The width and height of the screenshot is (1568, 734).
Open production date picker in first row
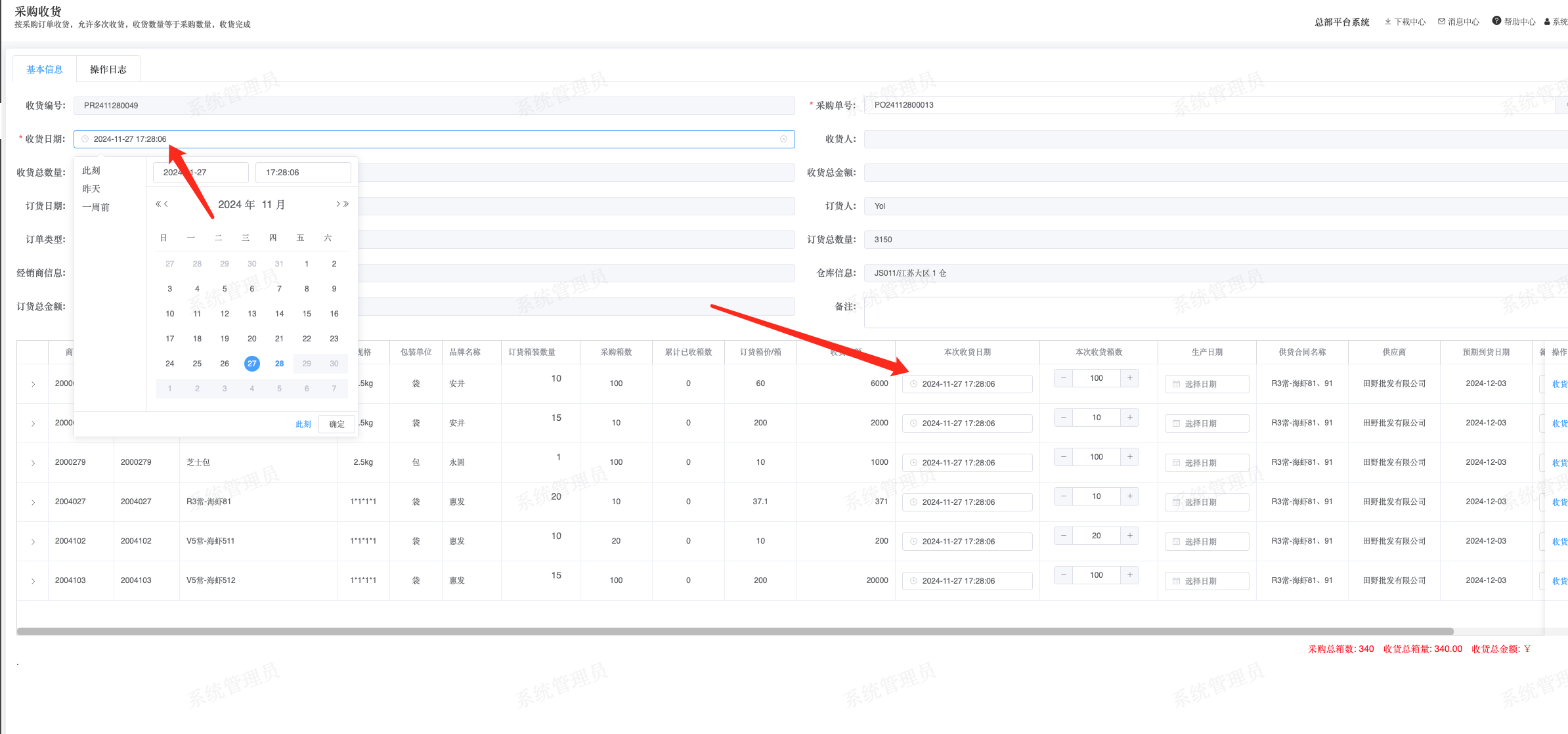1206,384
